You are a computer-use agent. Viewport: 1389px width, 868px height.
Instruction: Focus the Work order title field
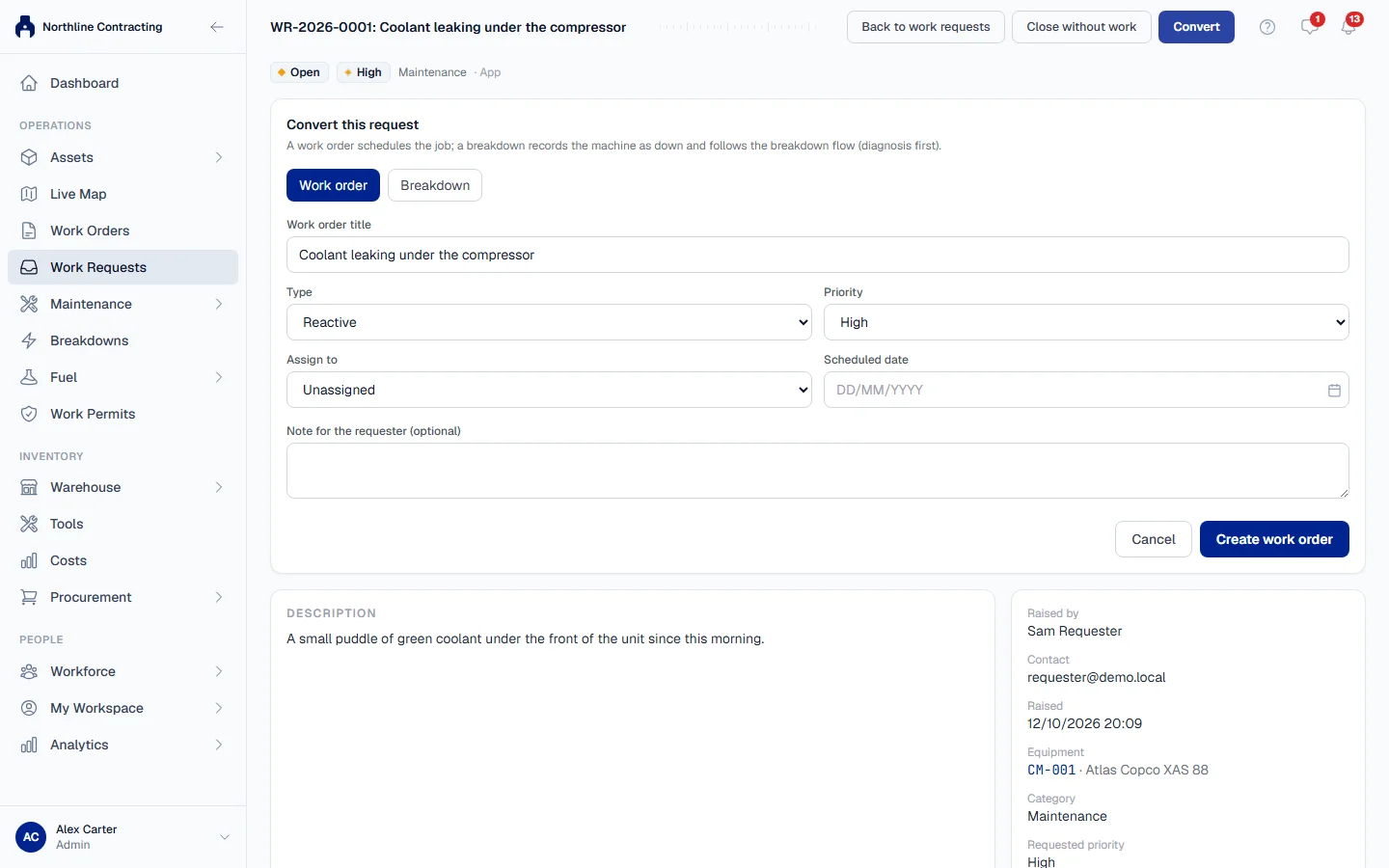[x=818, y=255]
